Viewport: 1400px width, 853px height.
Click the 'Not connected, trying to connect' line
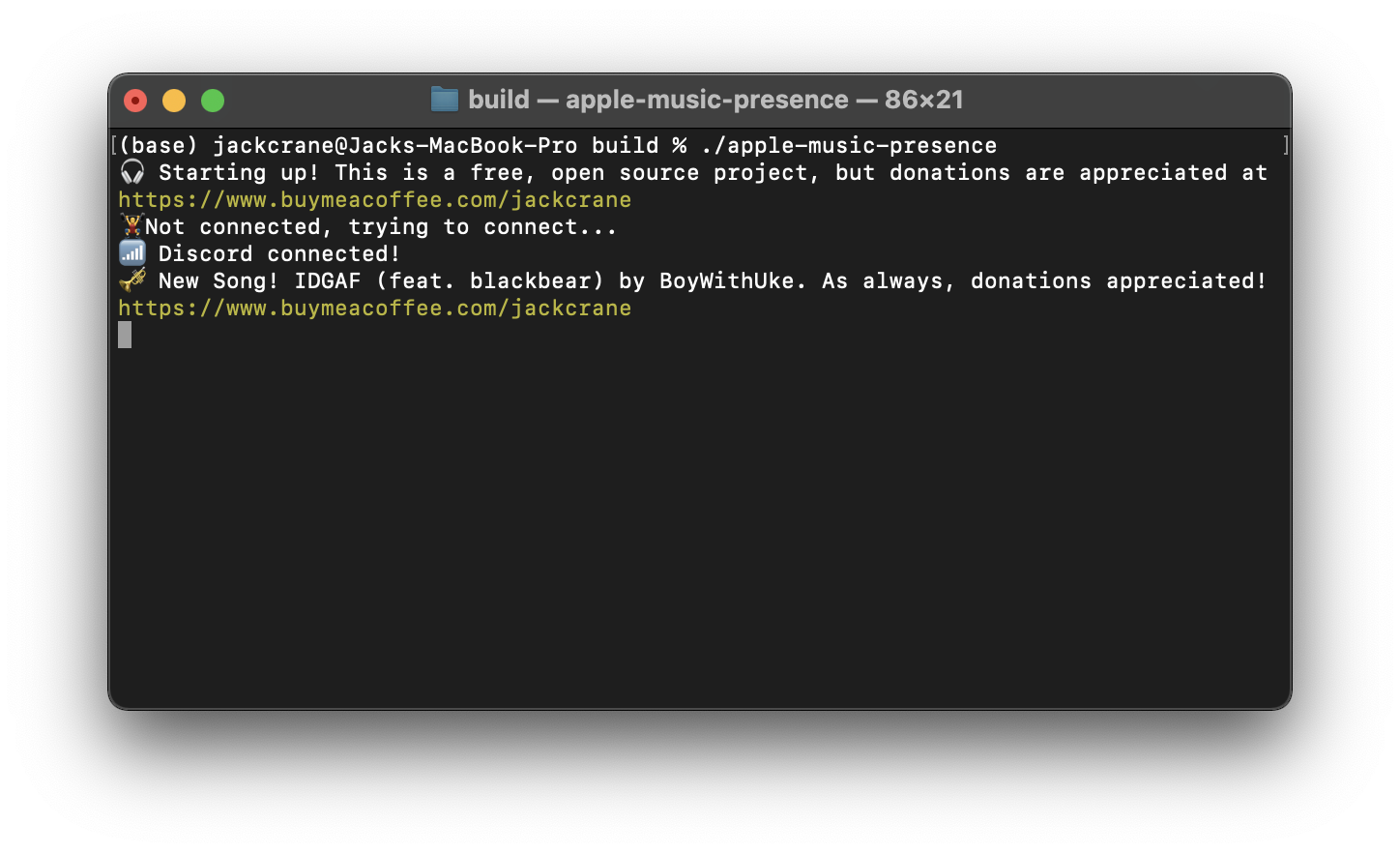[x=382, y=226]
